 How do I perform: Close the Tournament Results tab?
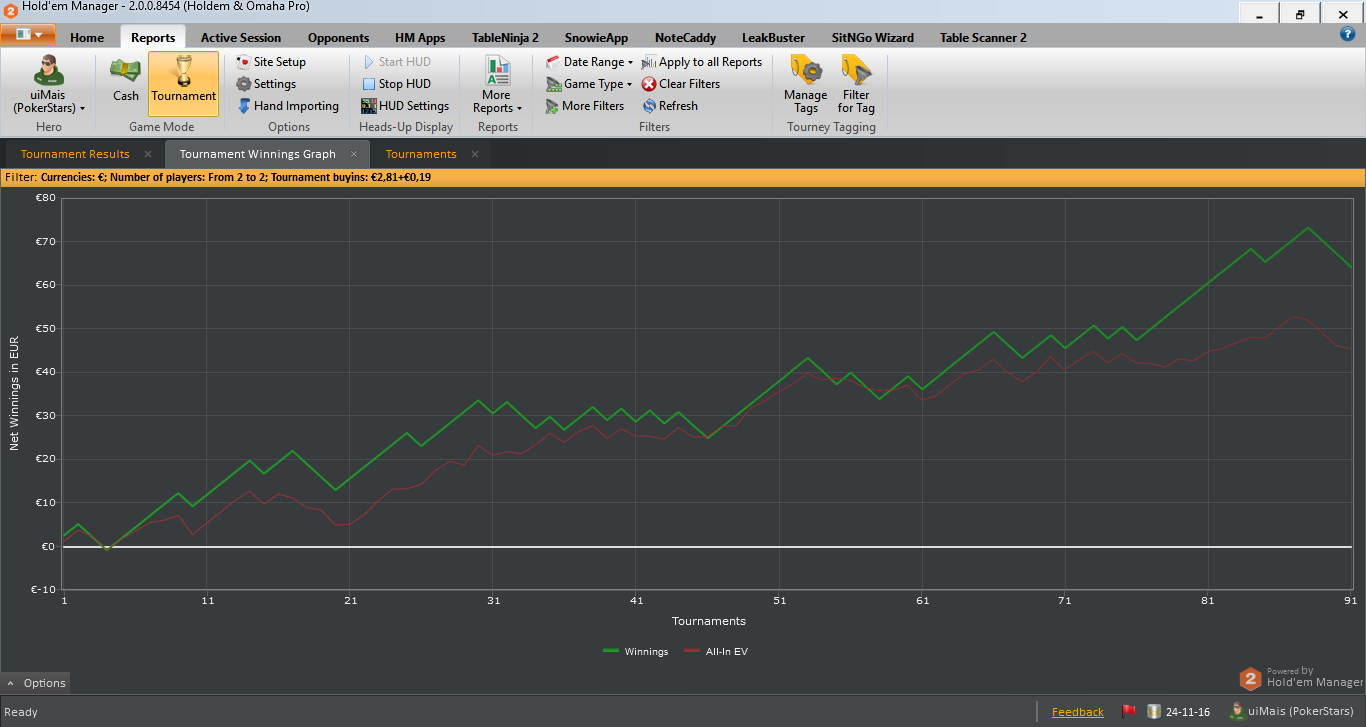click(148, 154)
